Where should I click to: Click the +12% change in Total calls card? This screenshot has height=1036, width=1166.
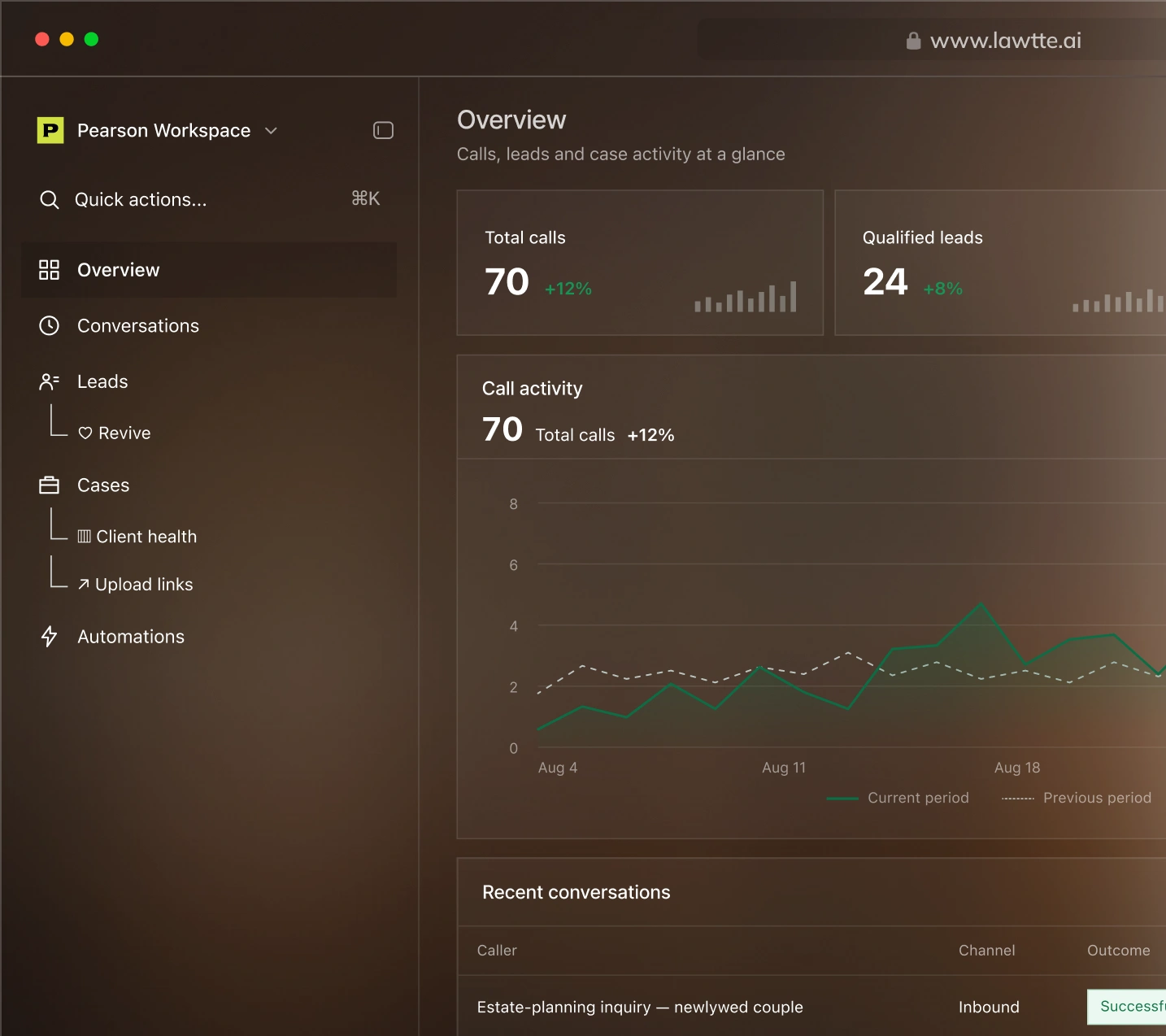[x=568, y=289]
